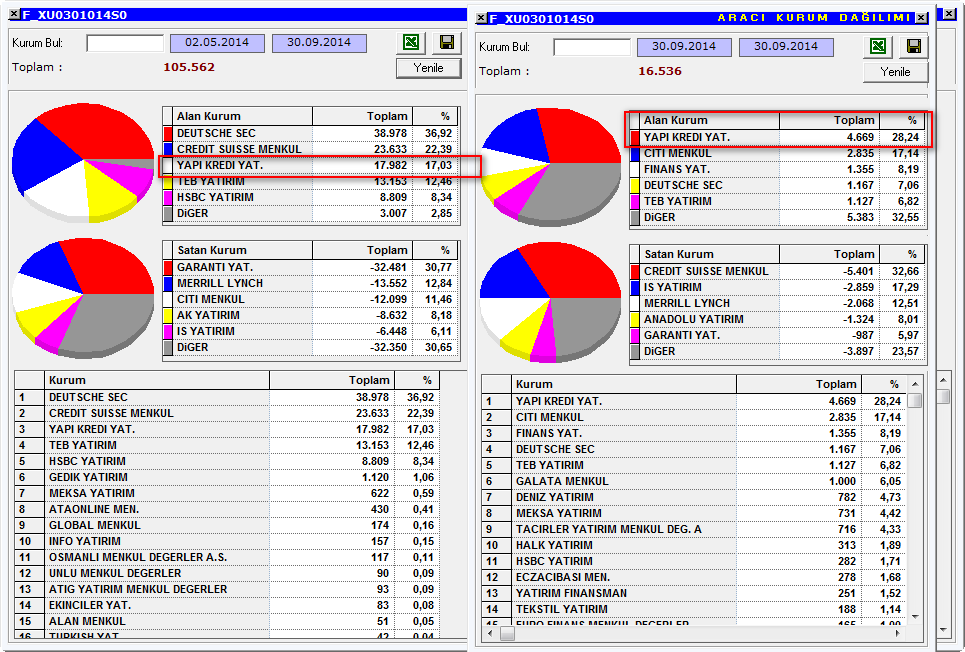Screen dimensions: 965x652
Task: Save left window data with floppy icon
Action: click(x=447, y=42)
